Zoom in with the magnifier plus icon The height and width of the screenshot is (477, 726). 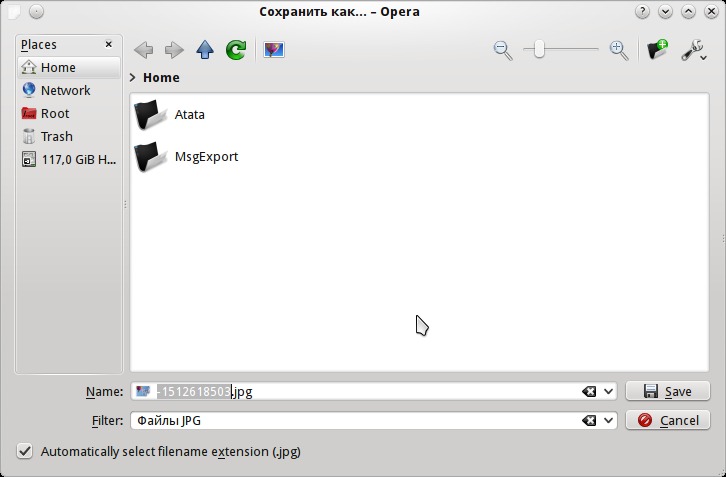click(619, 50)
